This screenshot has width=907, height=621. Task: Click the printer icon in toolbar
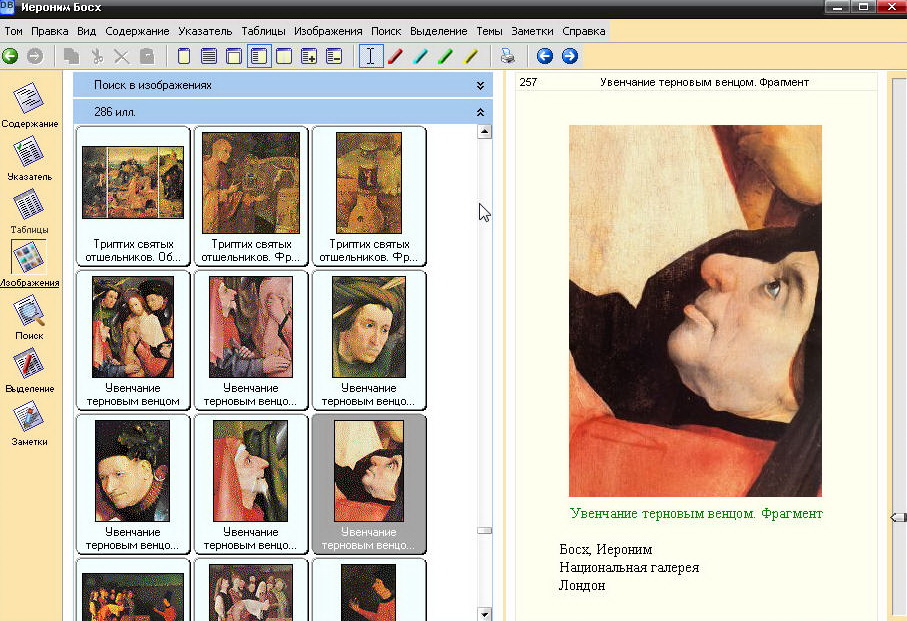coord(508,56)
